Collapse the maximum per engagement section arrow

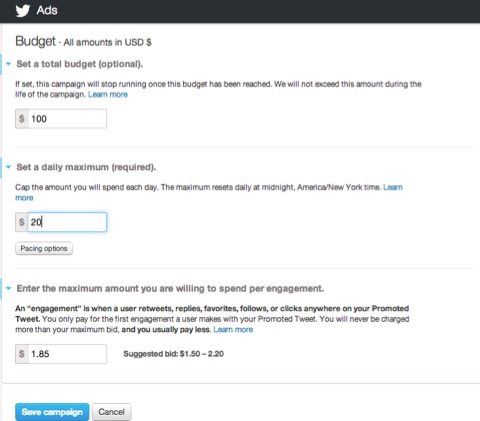tap(9, 288)
